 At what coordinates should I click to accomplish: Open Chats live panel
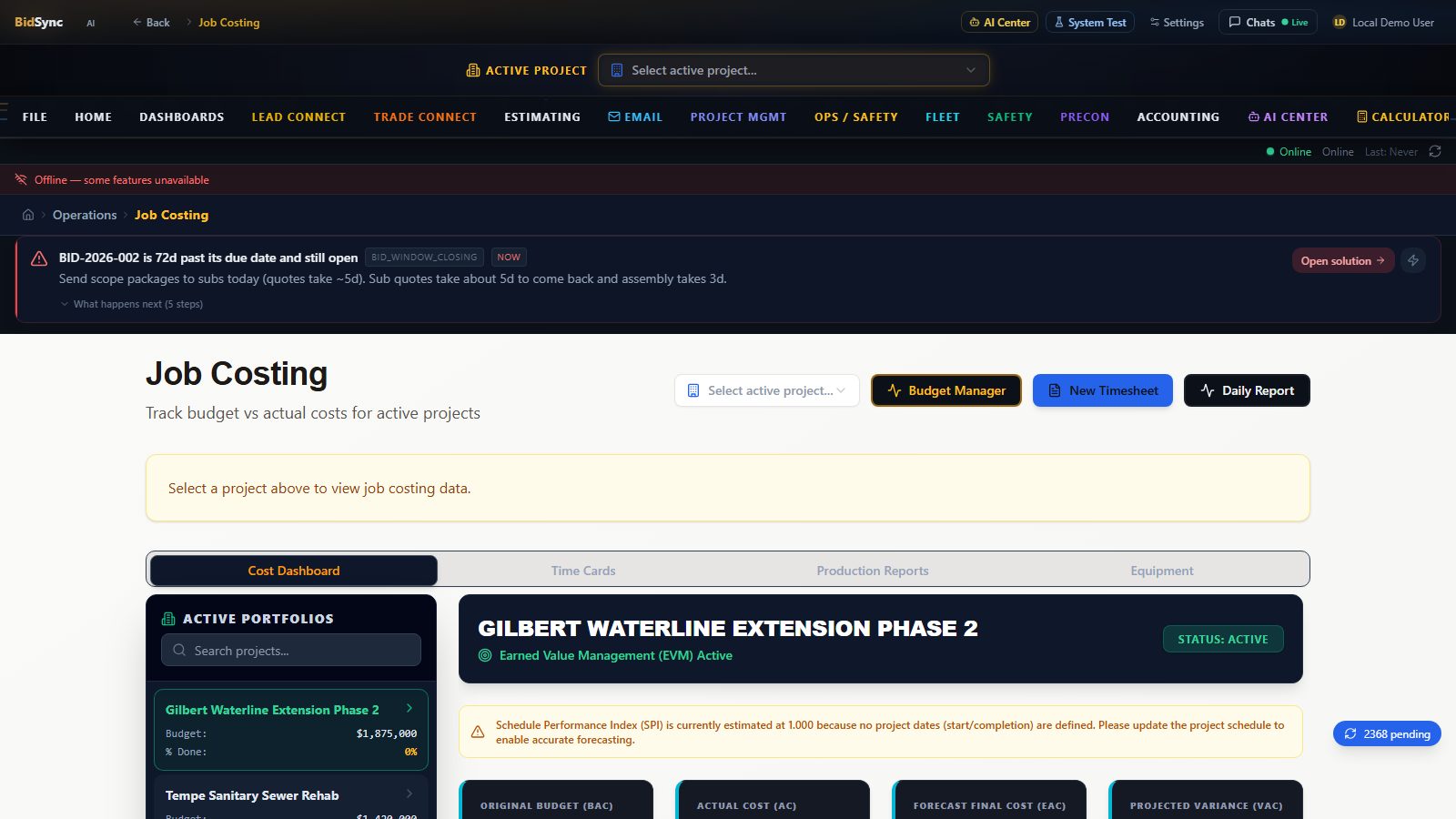click(x=1268, y=22)
